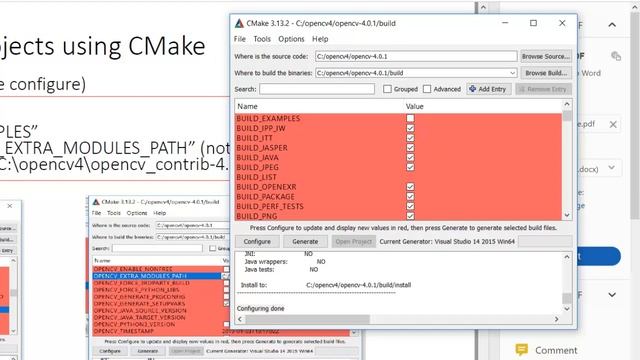The height and width of the screenshot is (360, 640).
Task: Select the BUILD_JAVA row name
Action: click(257, 158)
